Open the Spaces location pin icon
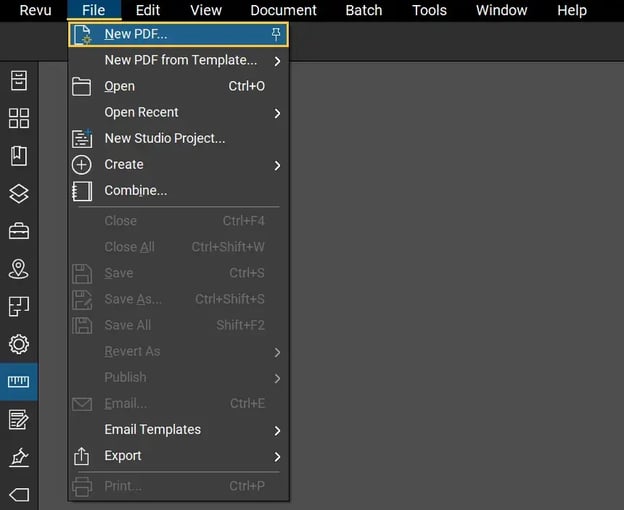This screenshot has height=510, width=624. click(x=19, y=269)
